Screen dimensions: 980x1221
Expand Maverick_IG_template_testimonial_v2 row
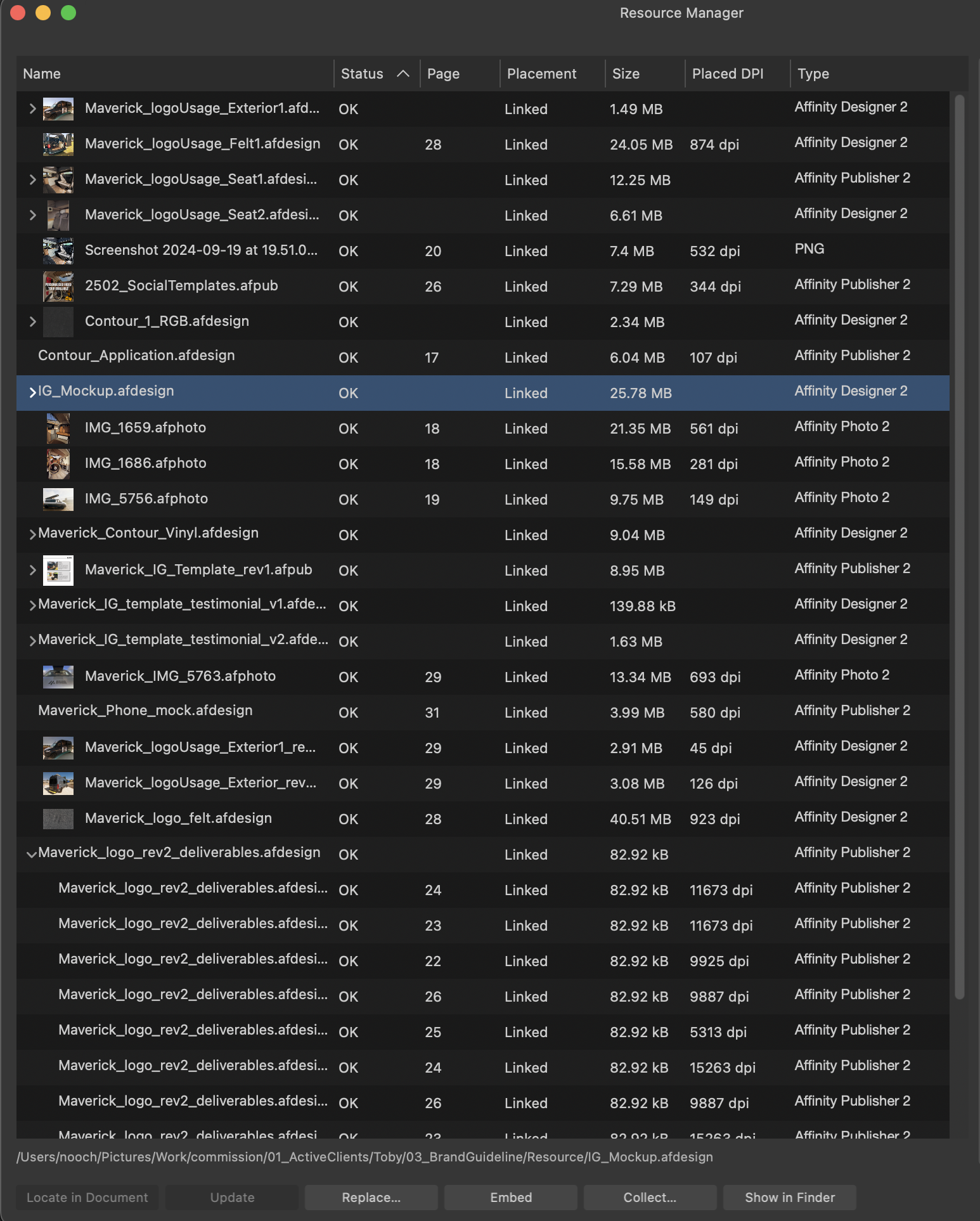[32, 641]
